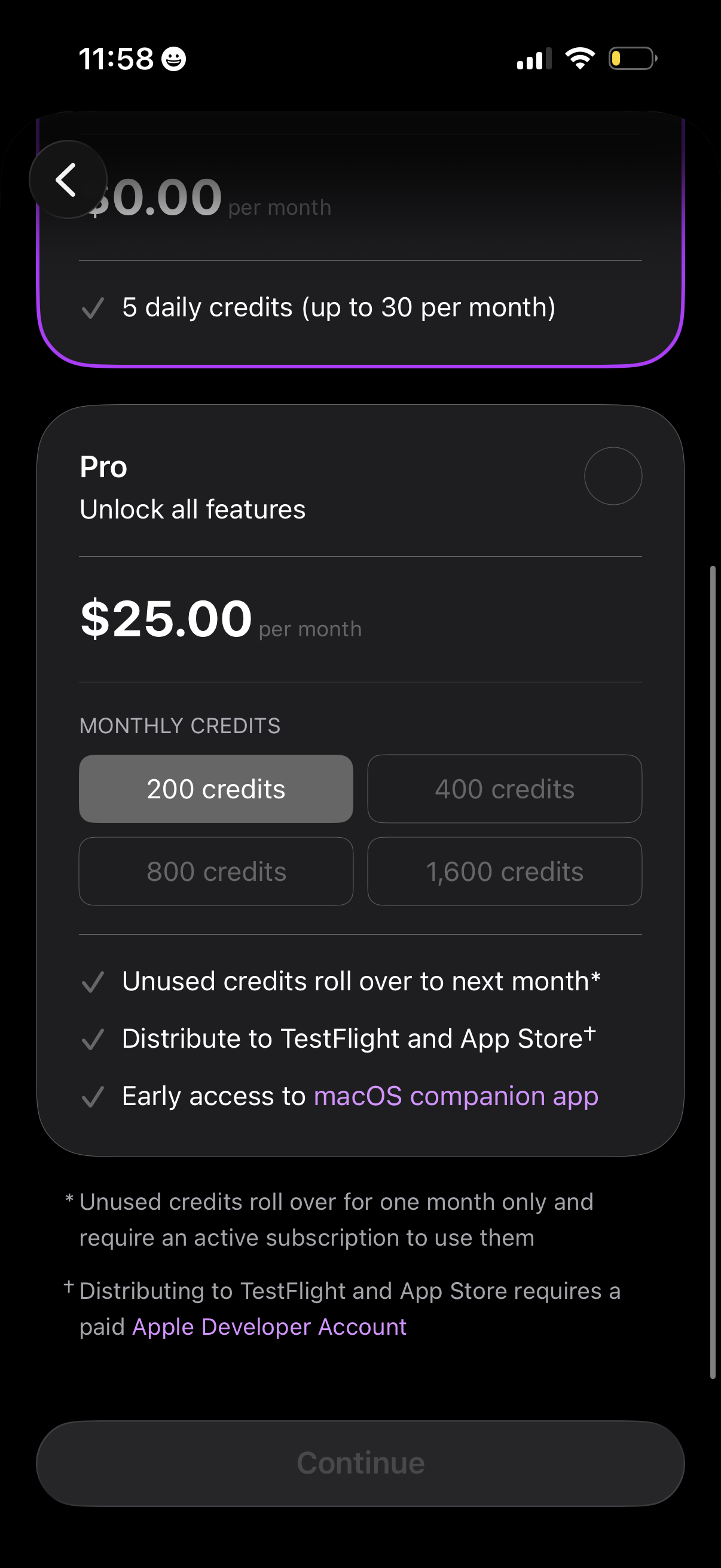Tap the selected 200 credits option
The height and width of the screenshot is (1568, 721).
215,788
